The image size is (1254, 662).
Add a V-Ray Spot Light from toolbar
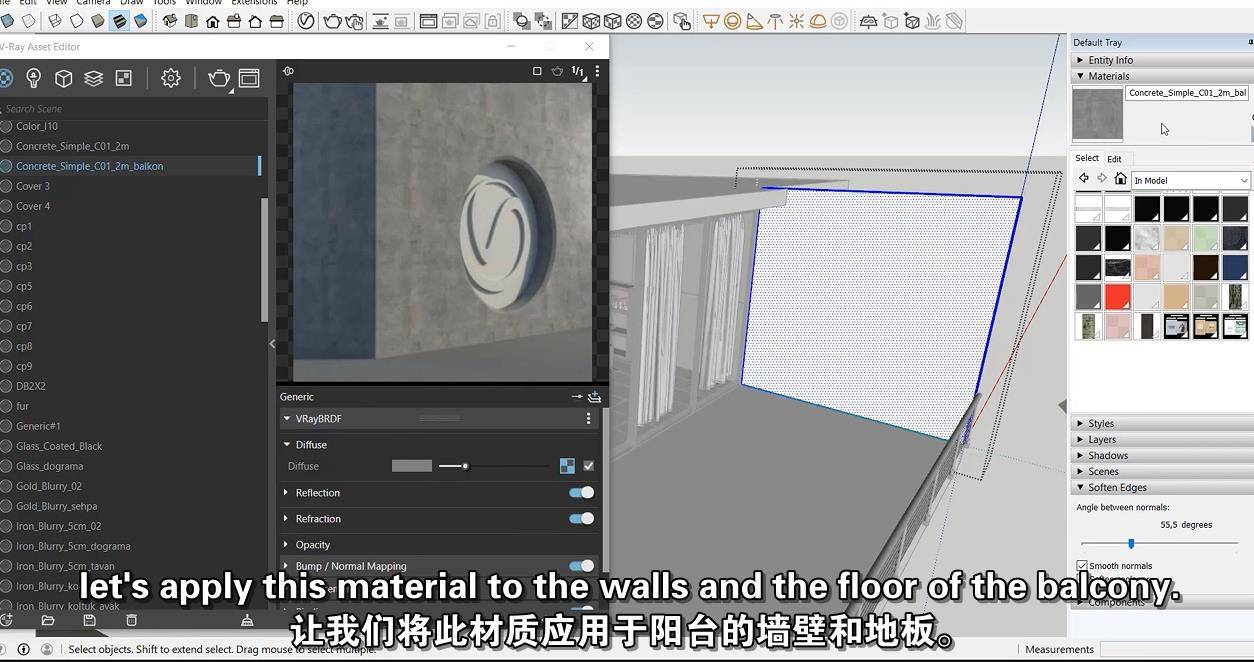click(x=753, y=21)
